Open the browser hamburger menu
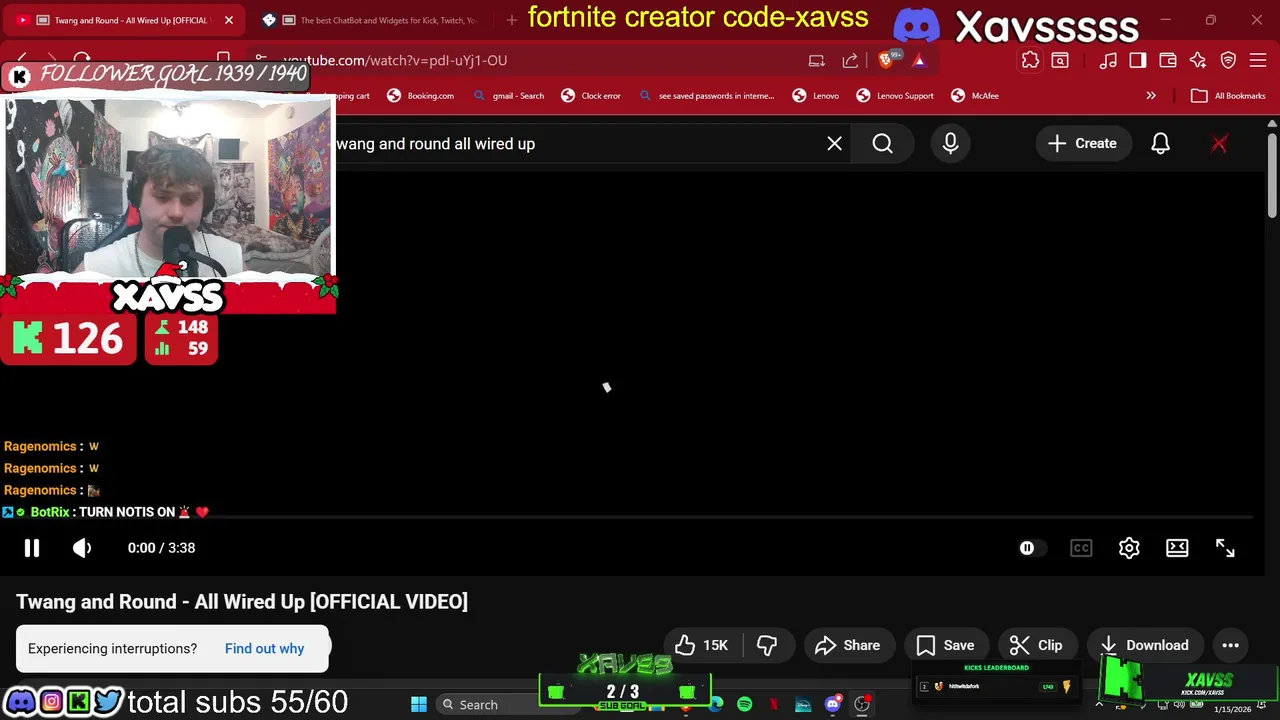This screenshot has width=1280, height=720. [x=1259, y=60]
